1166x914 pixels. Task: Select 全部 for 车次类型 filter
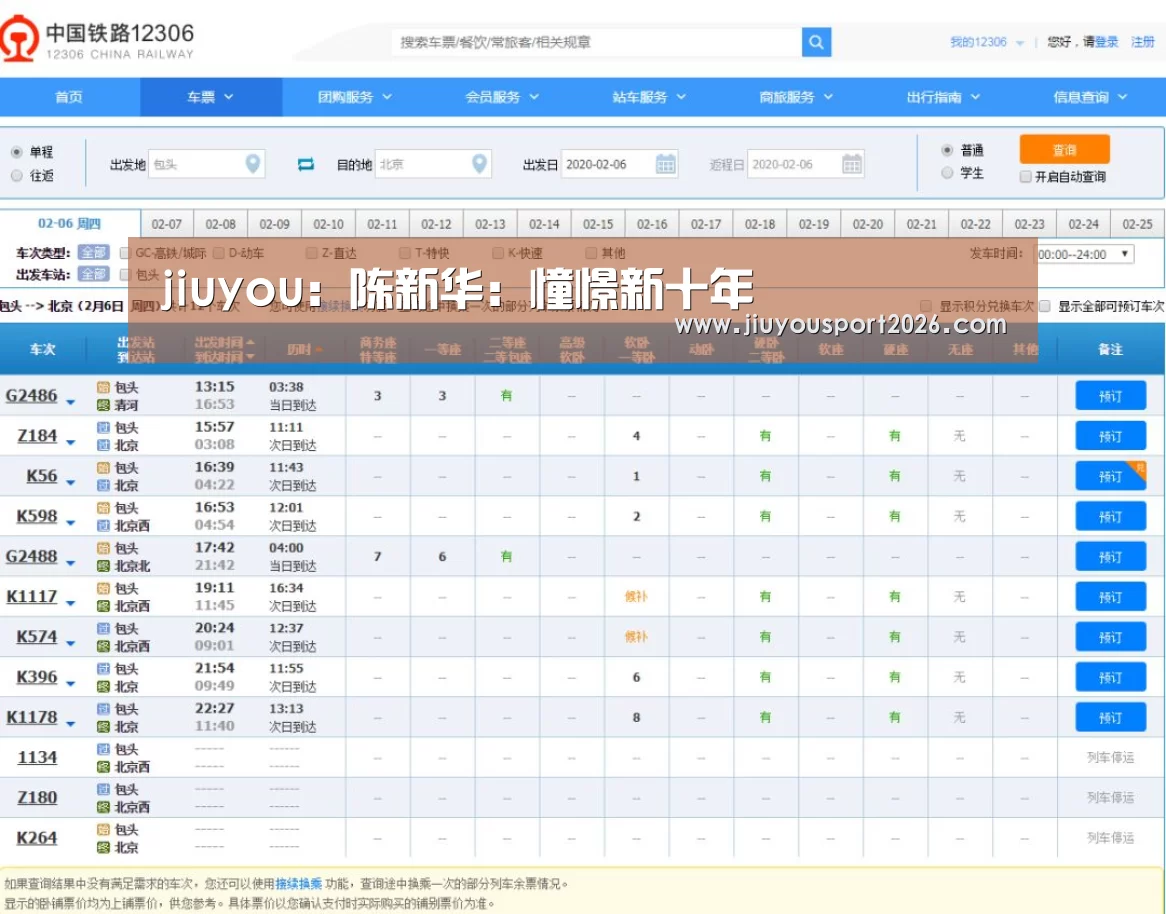coord(94,253)
